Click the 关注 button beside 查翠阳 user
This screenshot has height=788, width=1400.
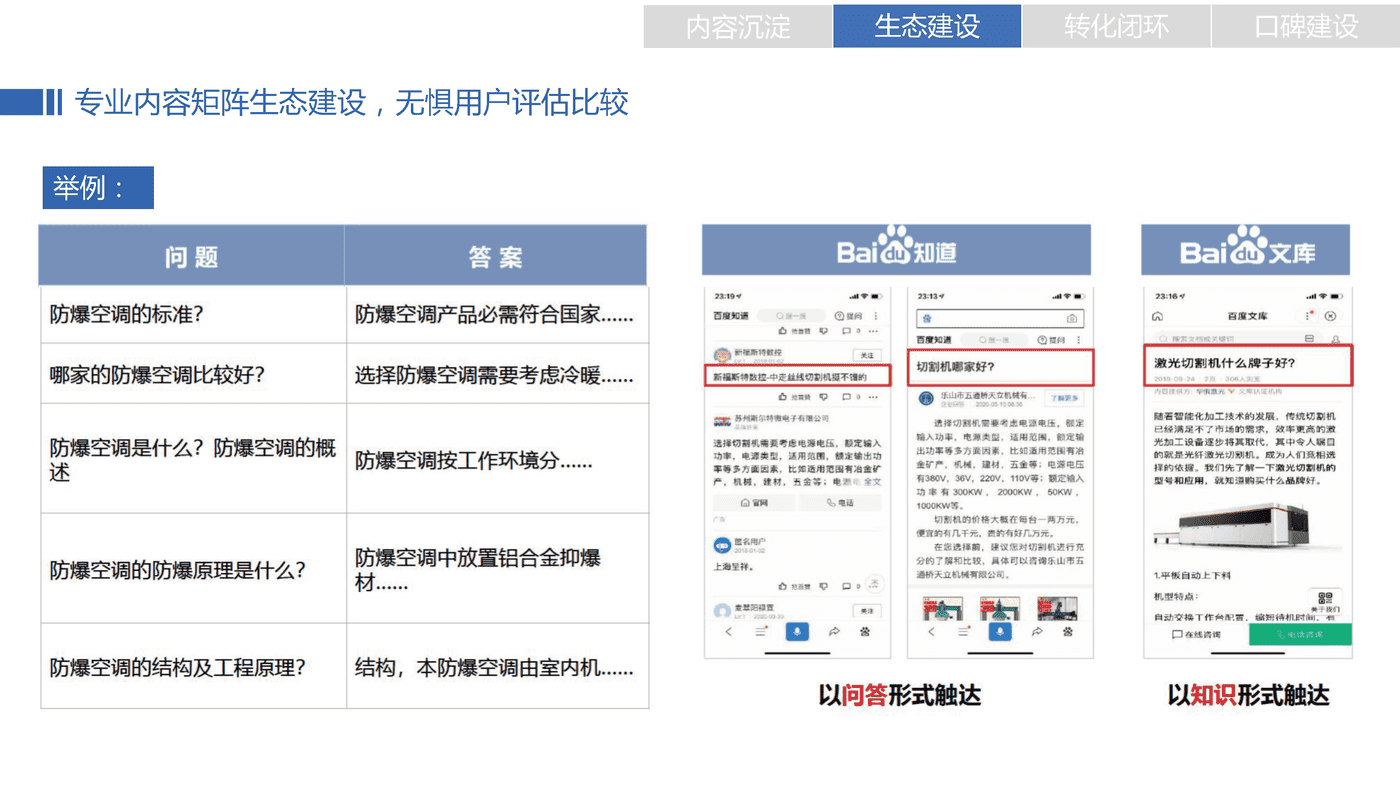(x=866, y=610)
